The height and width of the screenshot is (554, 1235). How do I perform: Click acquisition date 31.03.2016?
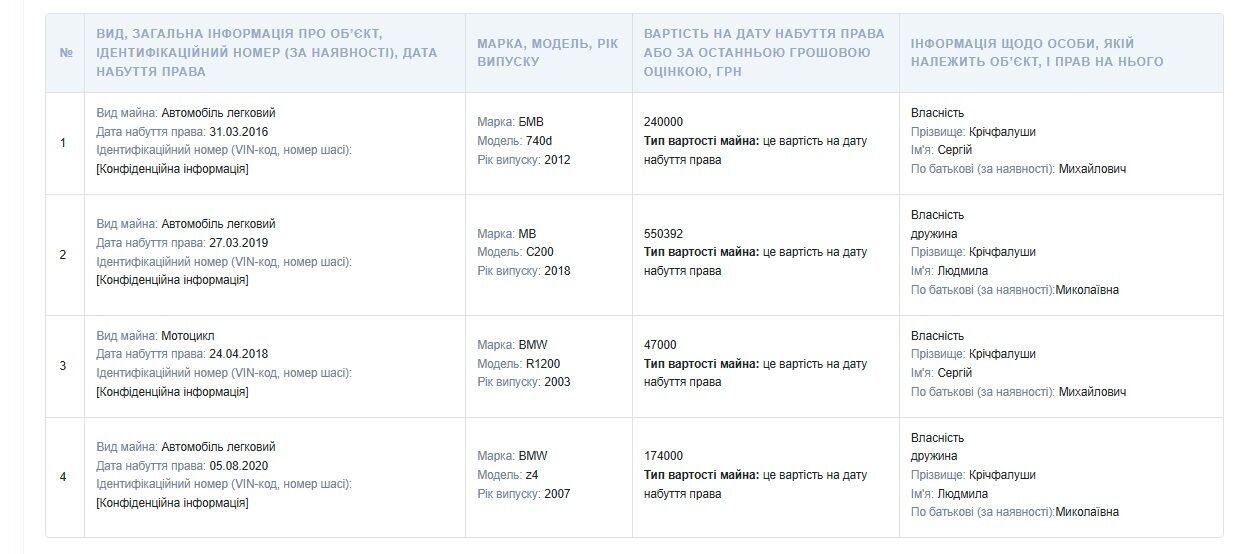(239, 132)
